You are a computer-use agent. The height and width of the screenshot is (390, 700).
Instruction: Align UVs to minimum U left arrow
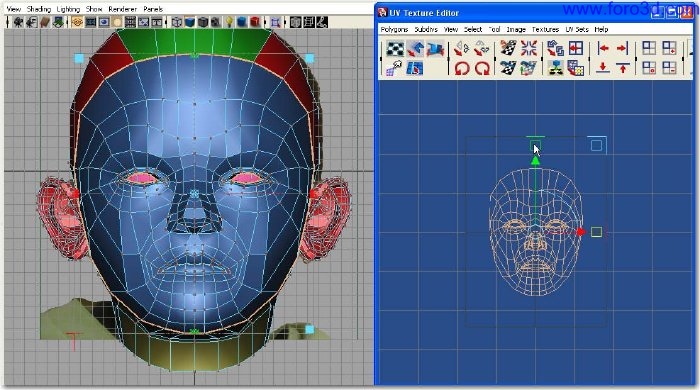[603, 48]
